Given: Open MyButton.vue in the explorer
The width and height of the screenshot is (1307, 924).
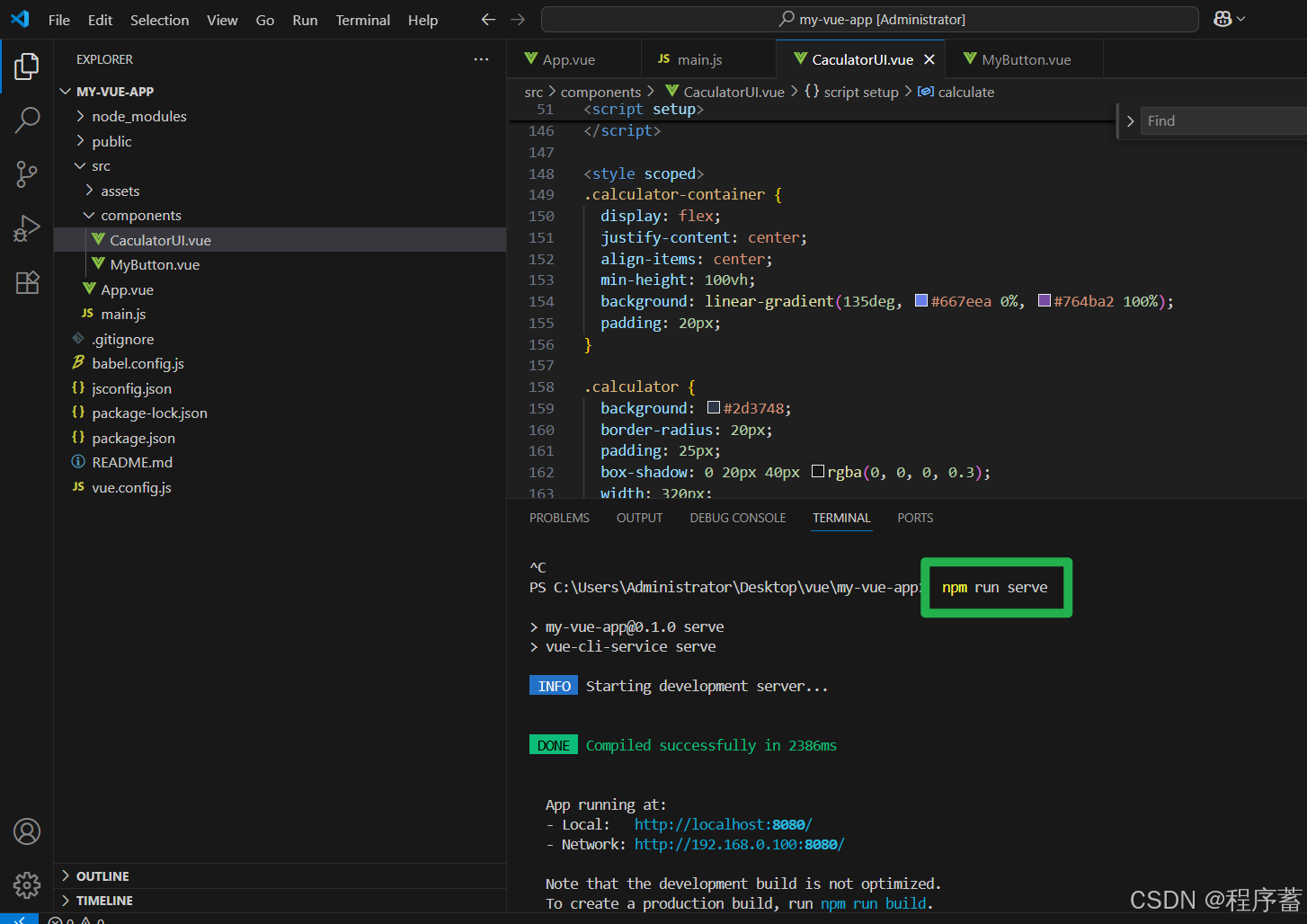Looking at the screenshot, I should coord(280,264).
